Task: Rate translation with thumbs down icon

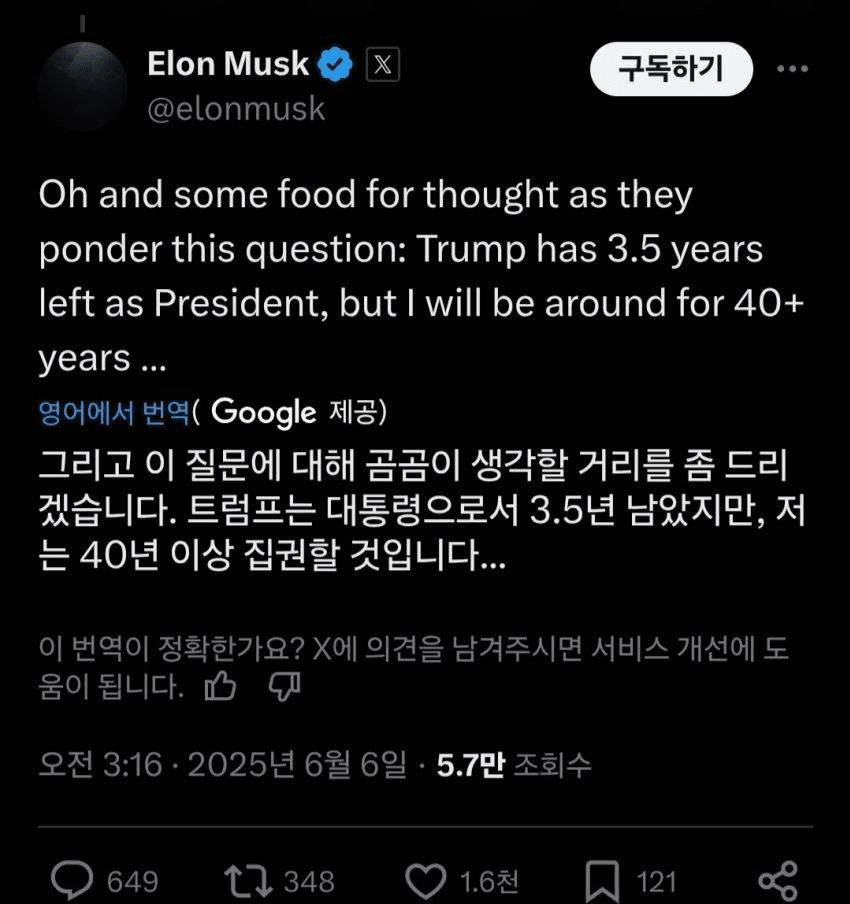Action: (285, 687)
